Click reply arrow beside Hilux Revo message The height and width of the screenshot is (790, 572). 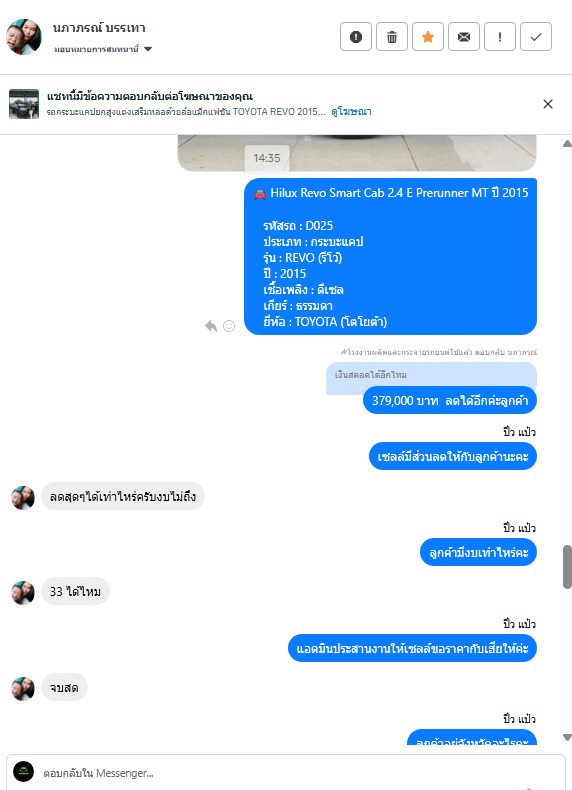(211, 326)
